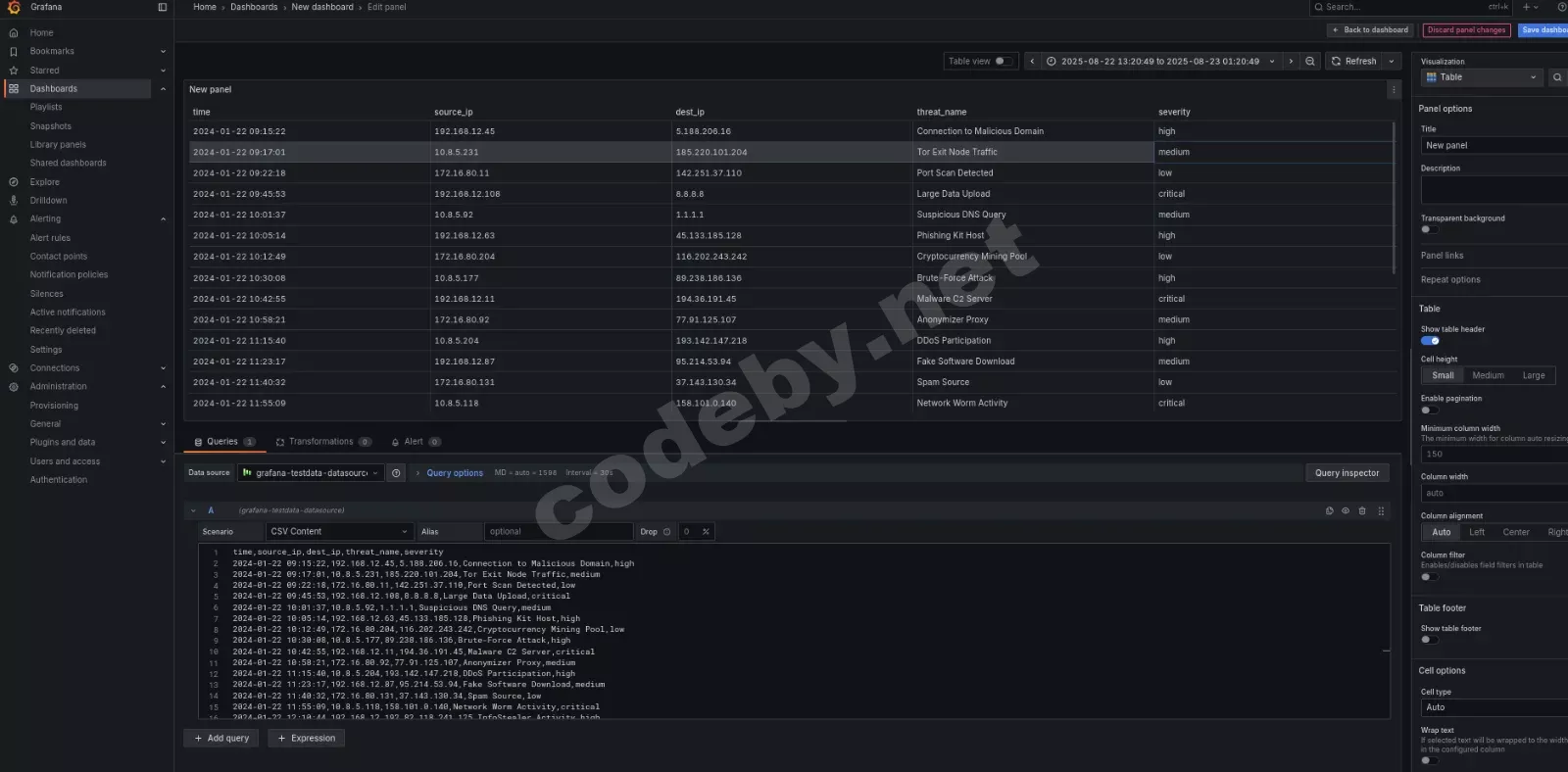Screen dimensions: 1568x772
Task: Choose Large cell height
Action: point(1534,375)
